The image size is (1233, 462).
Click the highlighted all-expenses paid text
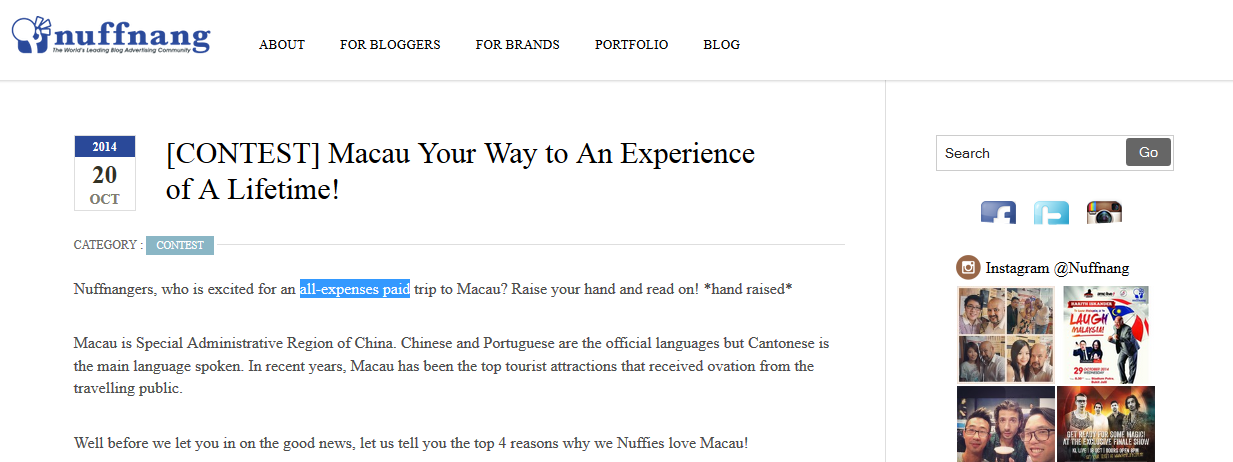tap(355, 289)
